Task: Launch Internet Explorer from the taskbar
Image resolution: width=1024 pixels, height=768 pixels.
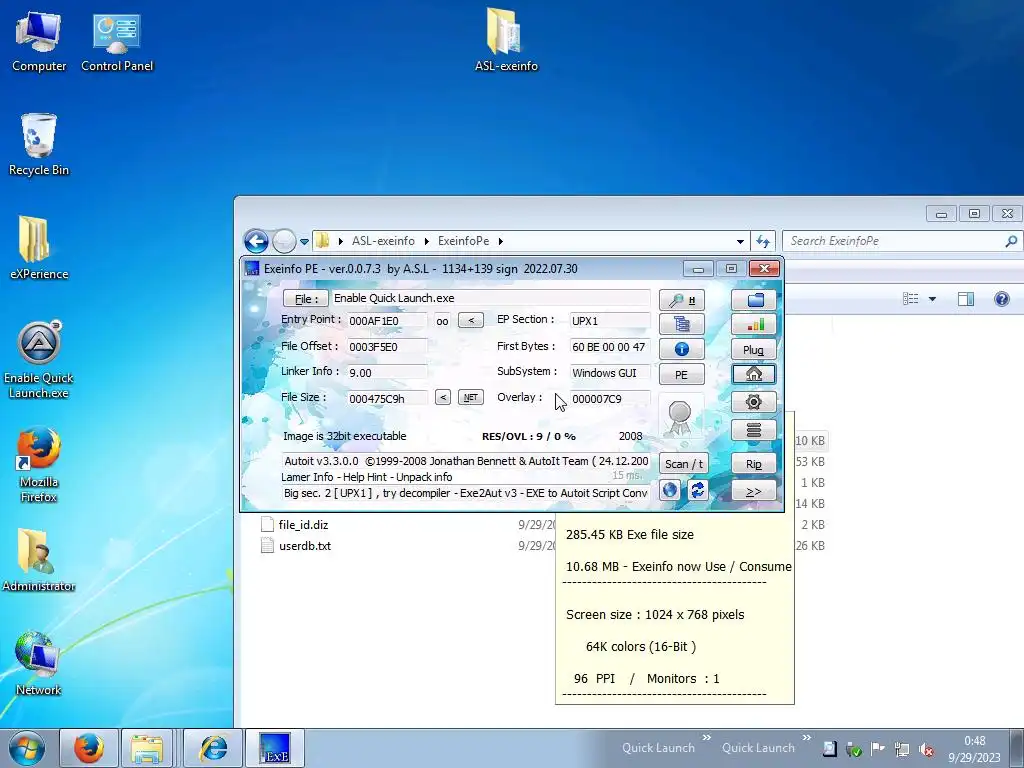Action: point(214,748)
